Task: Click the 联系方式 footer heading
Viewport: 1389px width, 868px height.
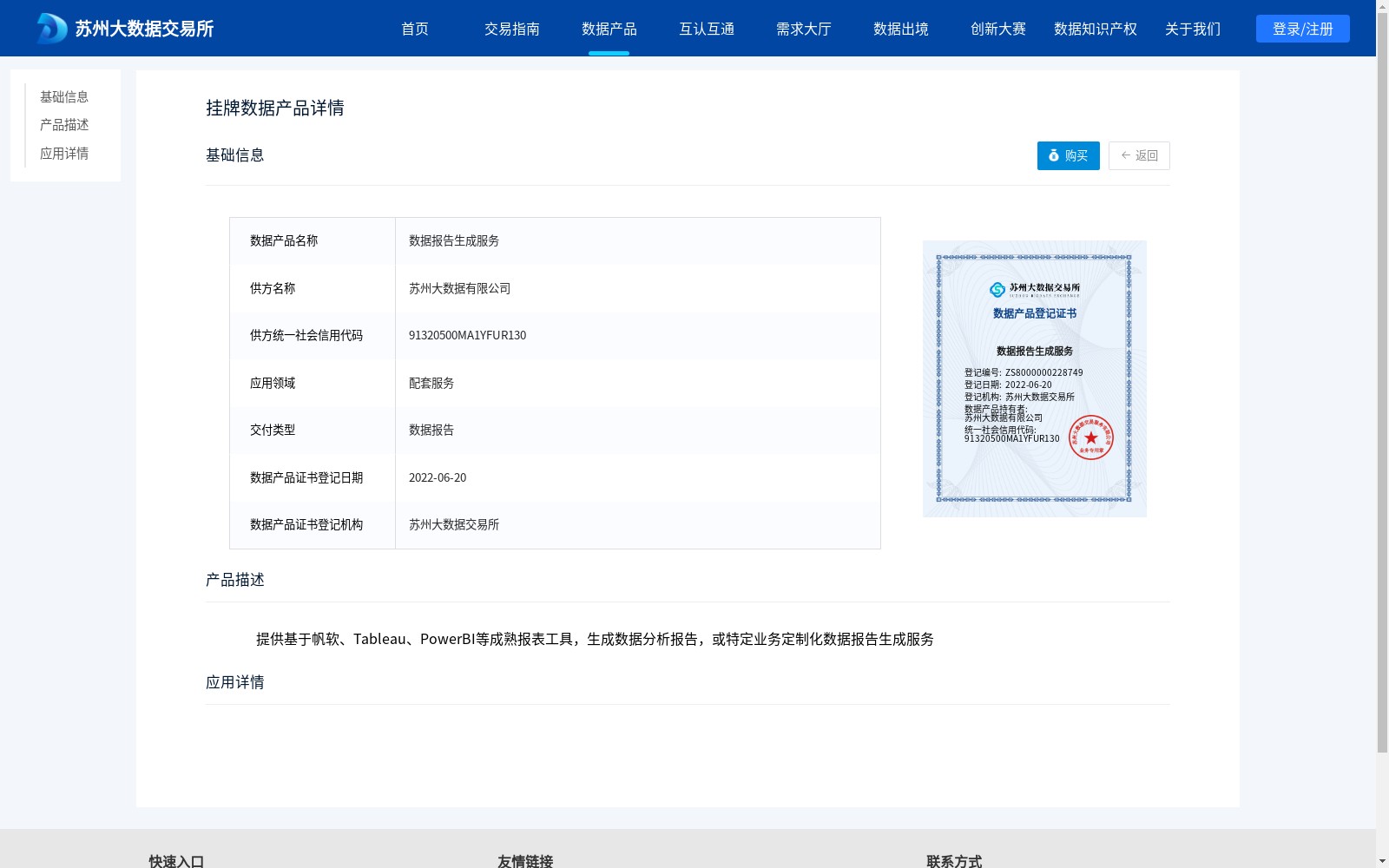Action: [x=954, y=860]
